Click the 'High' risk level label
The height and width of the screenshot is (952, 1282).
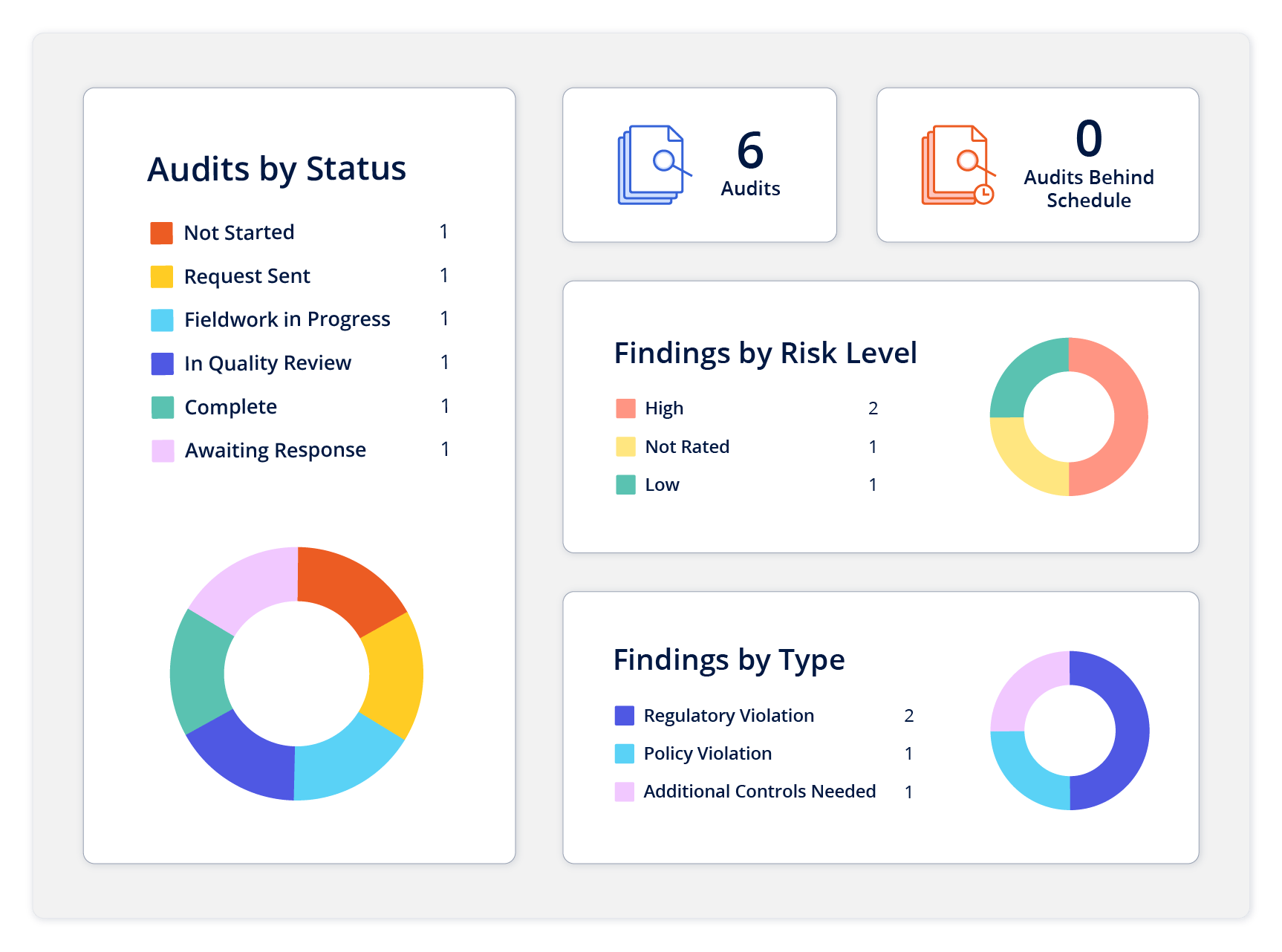(x=664, y=408)
